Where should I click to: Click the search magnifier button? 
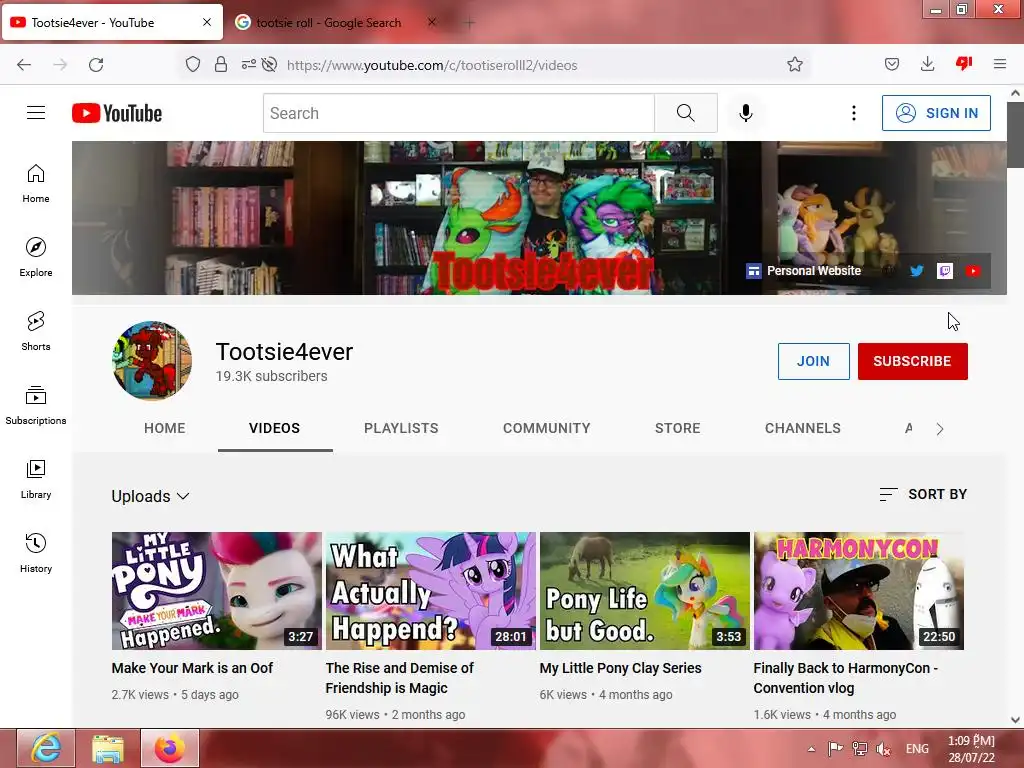686,113
